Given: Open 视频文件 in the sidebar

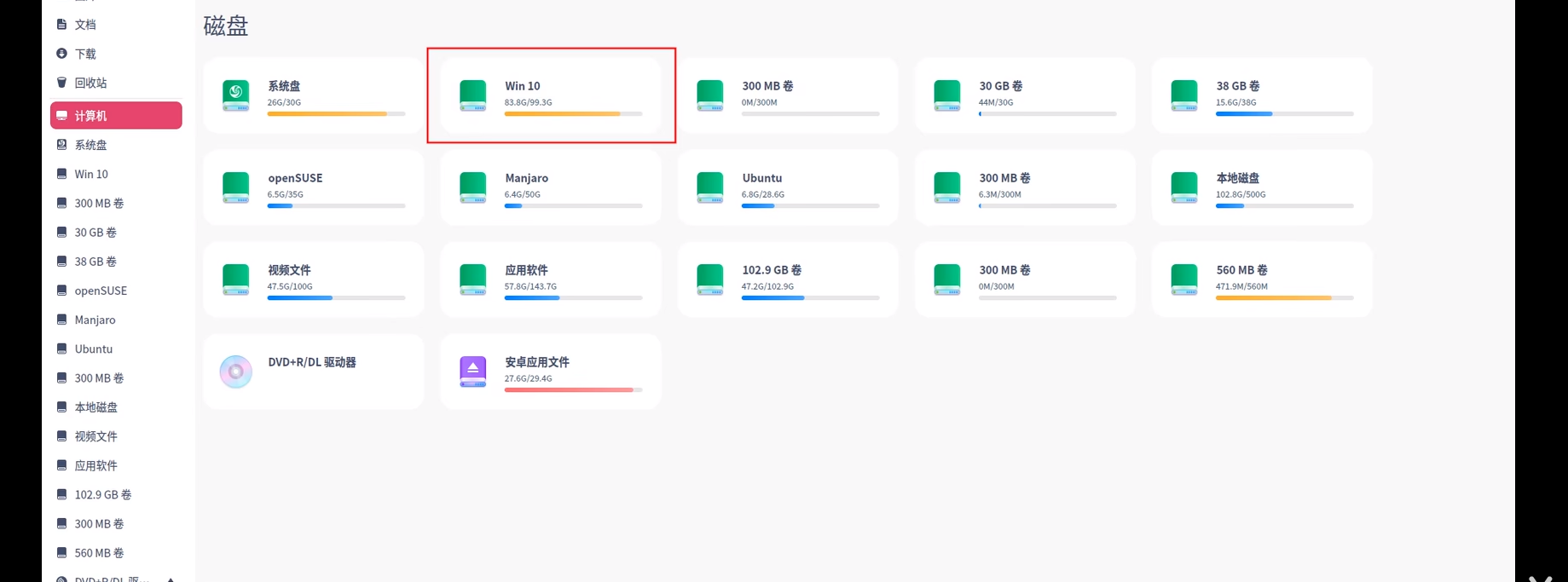Looking at the screenshot, I should [116, 436].
